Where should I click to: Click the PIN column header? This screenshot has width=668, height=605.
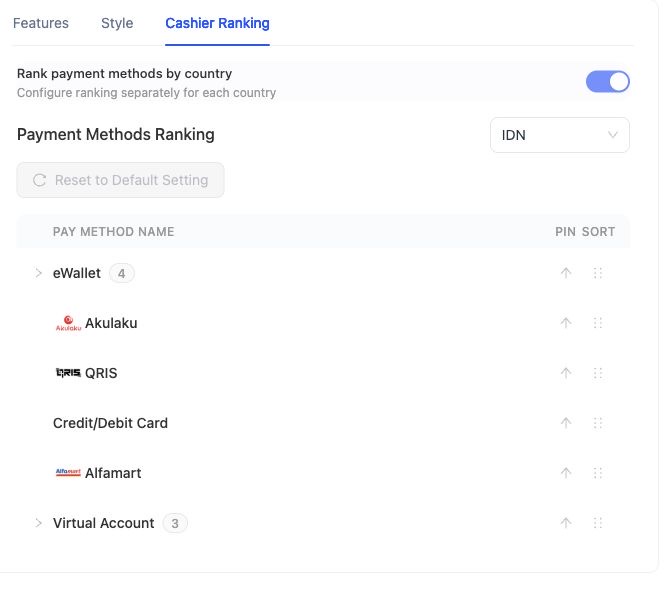(x=565, y=231)
